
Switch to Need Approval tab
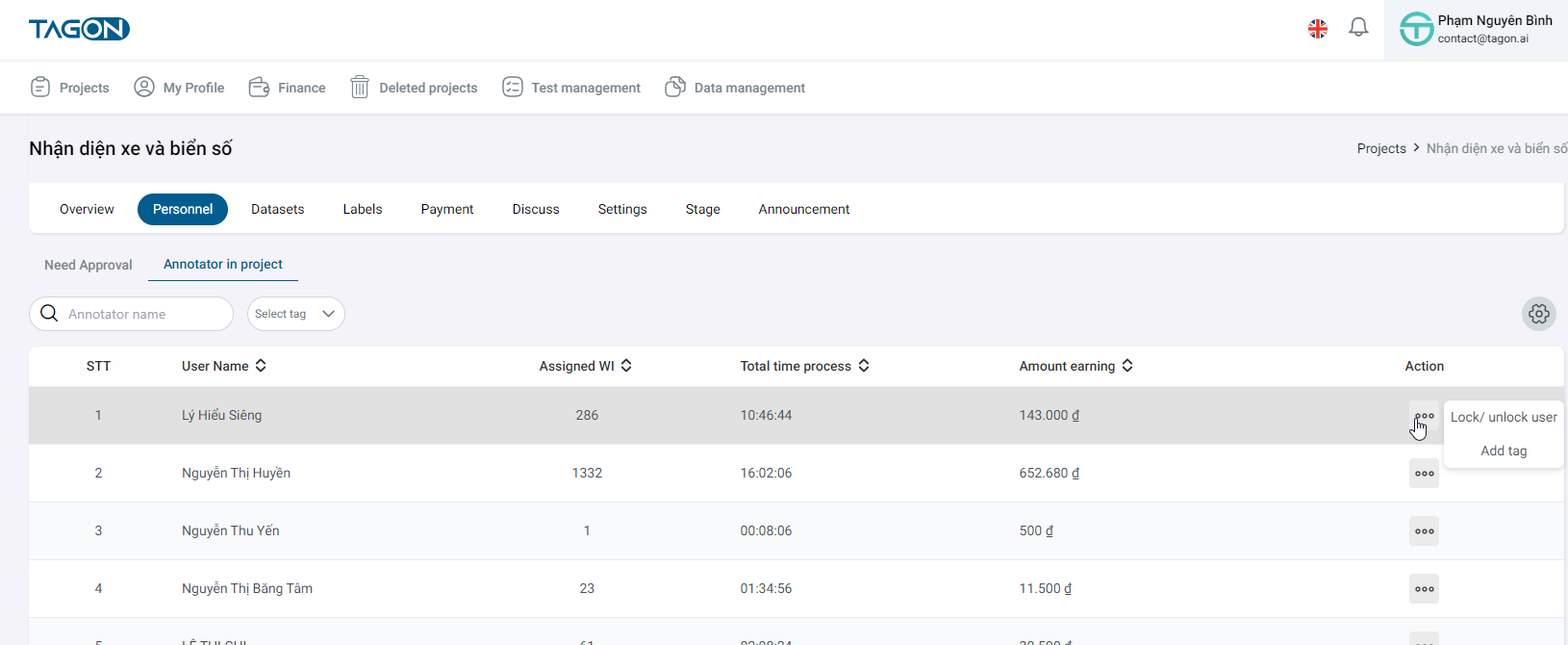pos(89,265)
